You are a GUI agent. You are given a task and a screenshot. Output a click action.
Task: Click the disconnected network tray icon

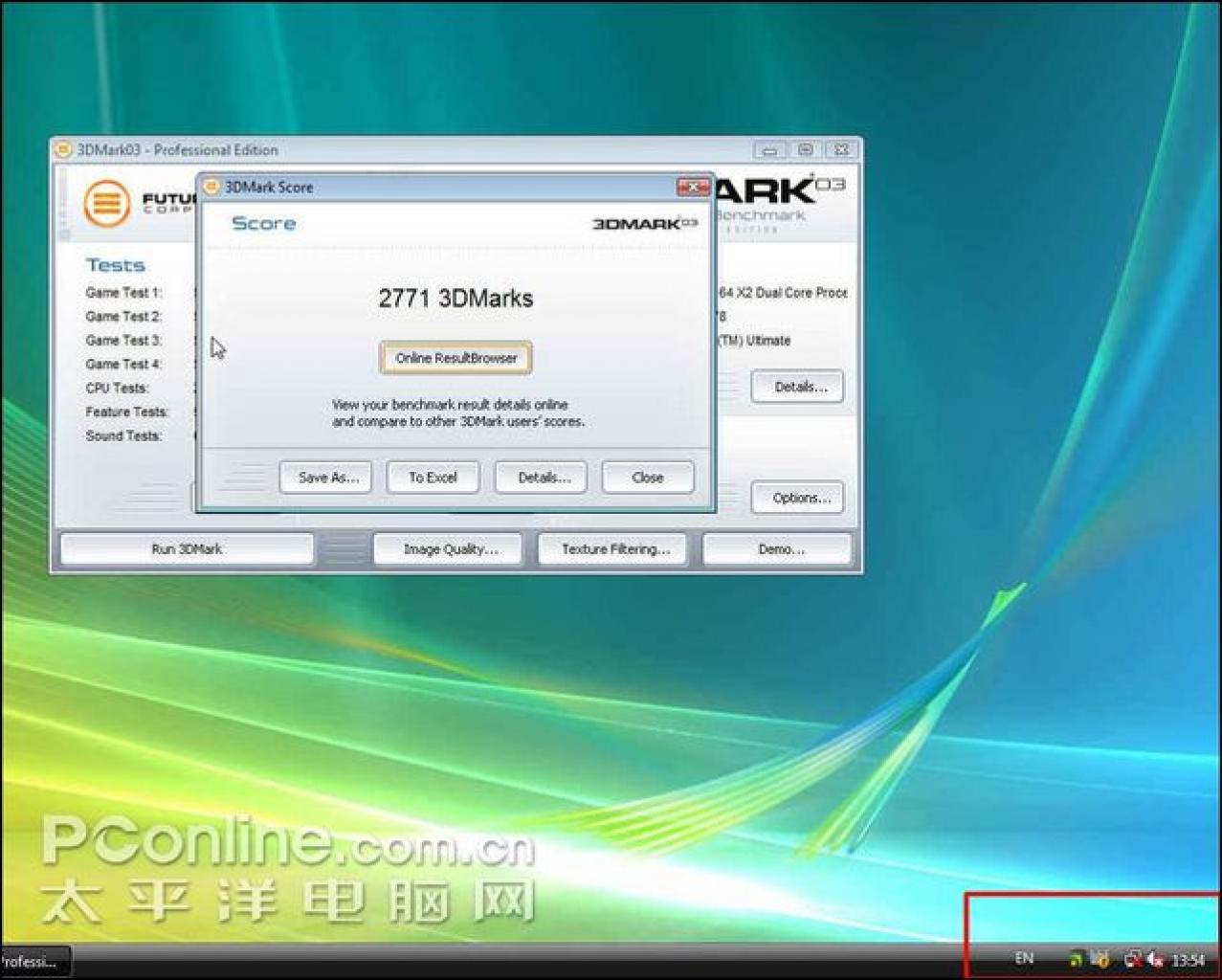(x=1134, y=959)
